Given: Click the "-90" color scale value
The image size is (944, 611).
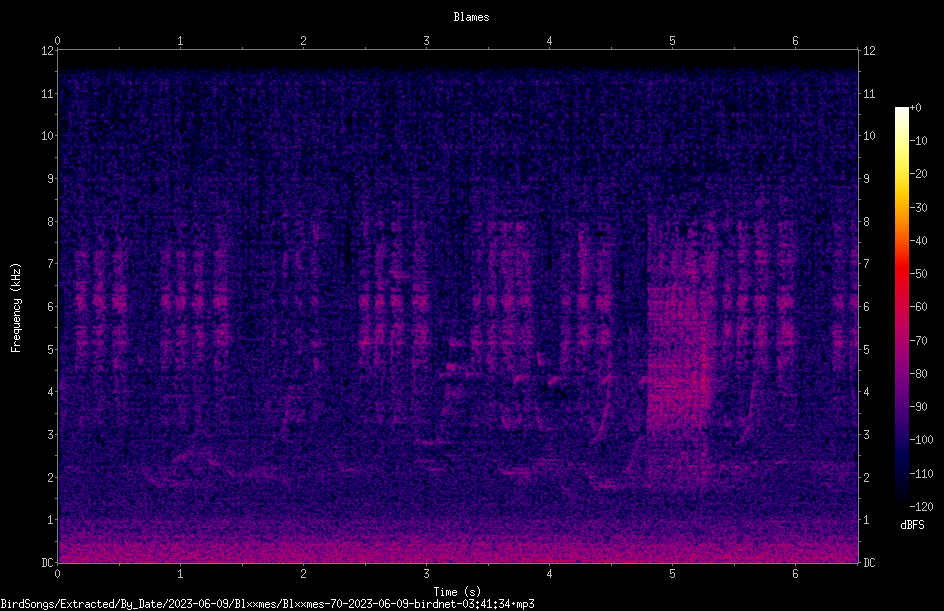Looking at the screenshot, I should (x=919, y=407).
